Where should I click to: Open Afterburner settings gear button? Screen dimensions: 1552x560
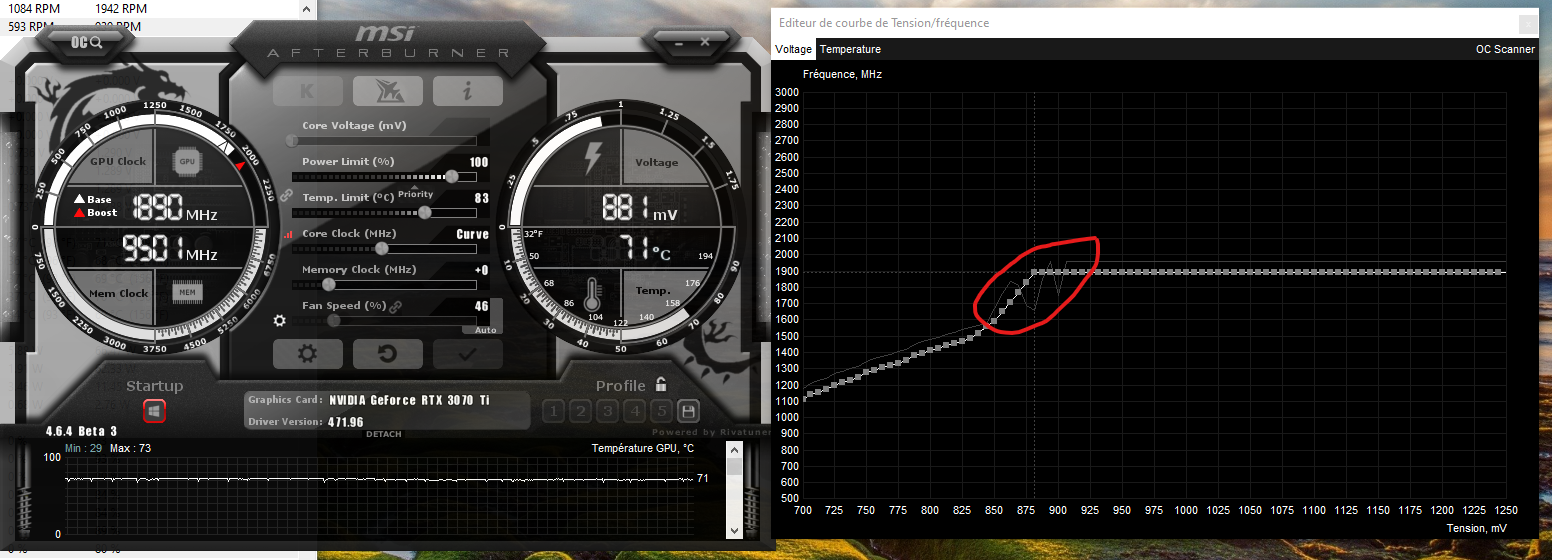point(307,353)
